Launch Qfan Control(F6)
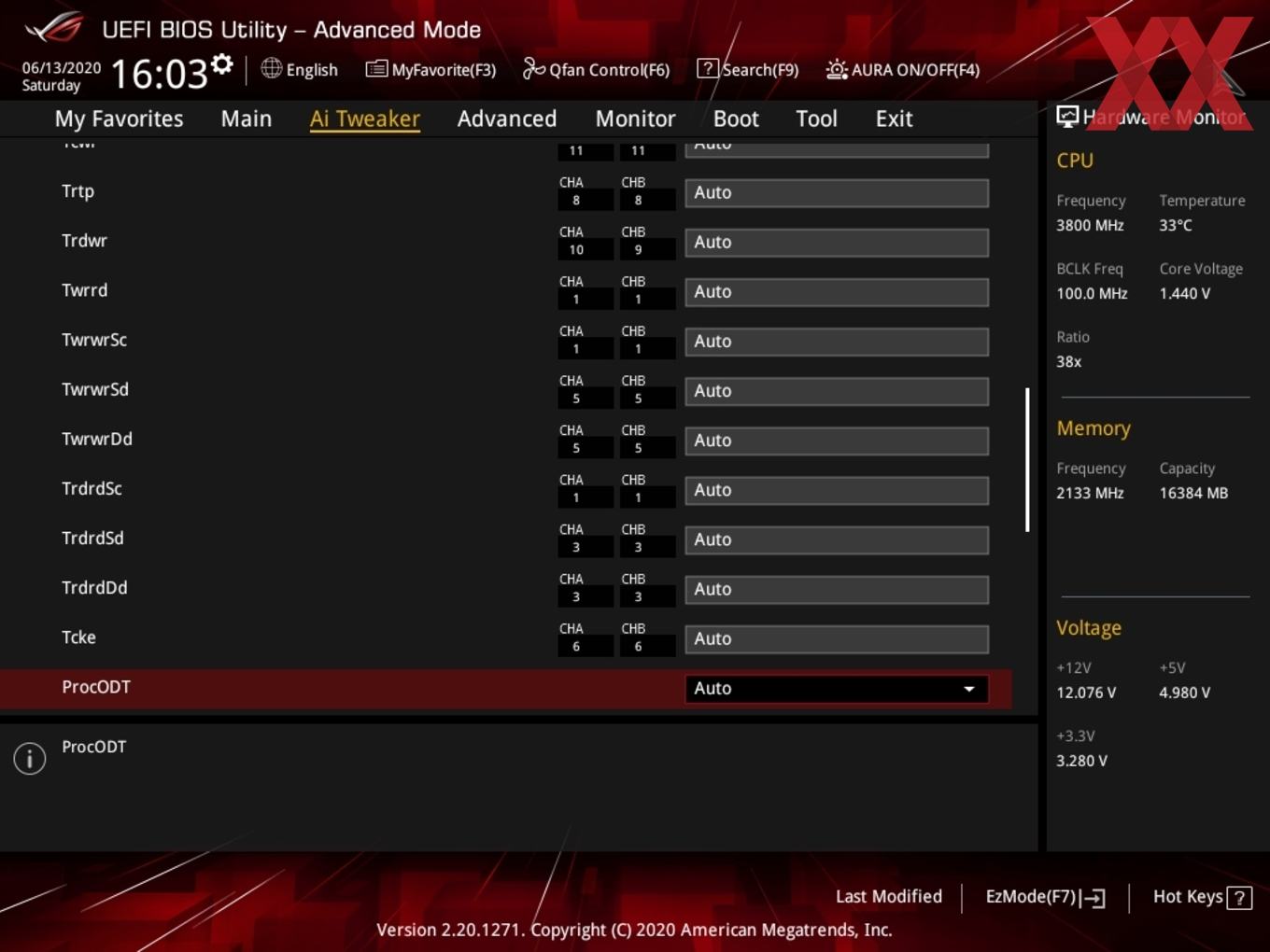 pyautogui.click(x=610, y=70)
